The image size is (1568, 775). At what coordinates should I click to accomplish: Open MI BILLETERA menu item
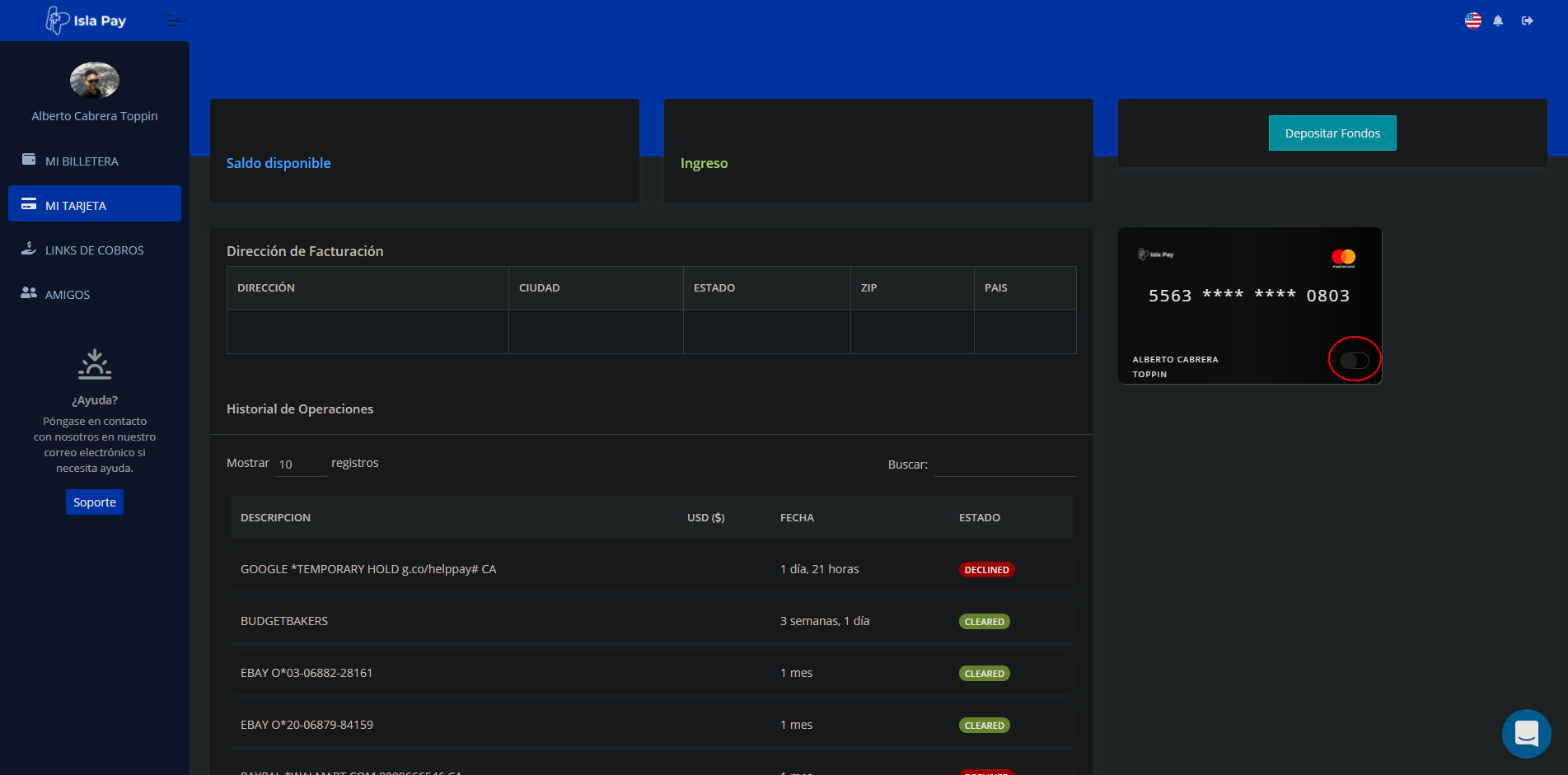pyautogui.click(x=95, y=161)
